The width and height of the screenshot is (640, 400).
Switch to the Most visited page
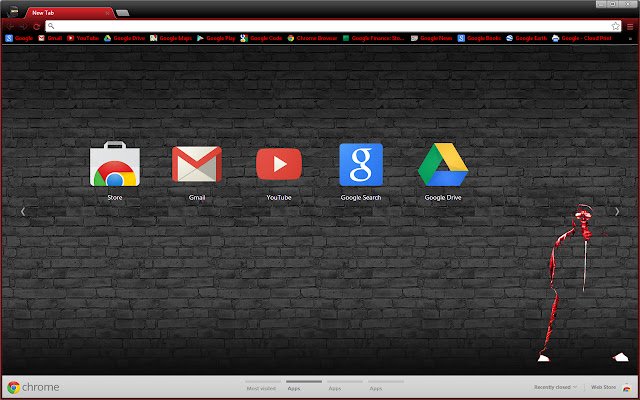(x=262, y=385)
